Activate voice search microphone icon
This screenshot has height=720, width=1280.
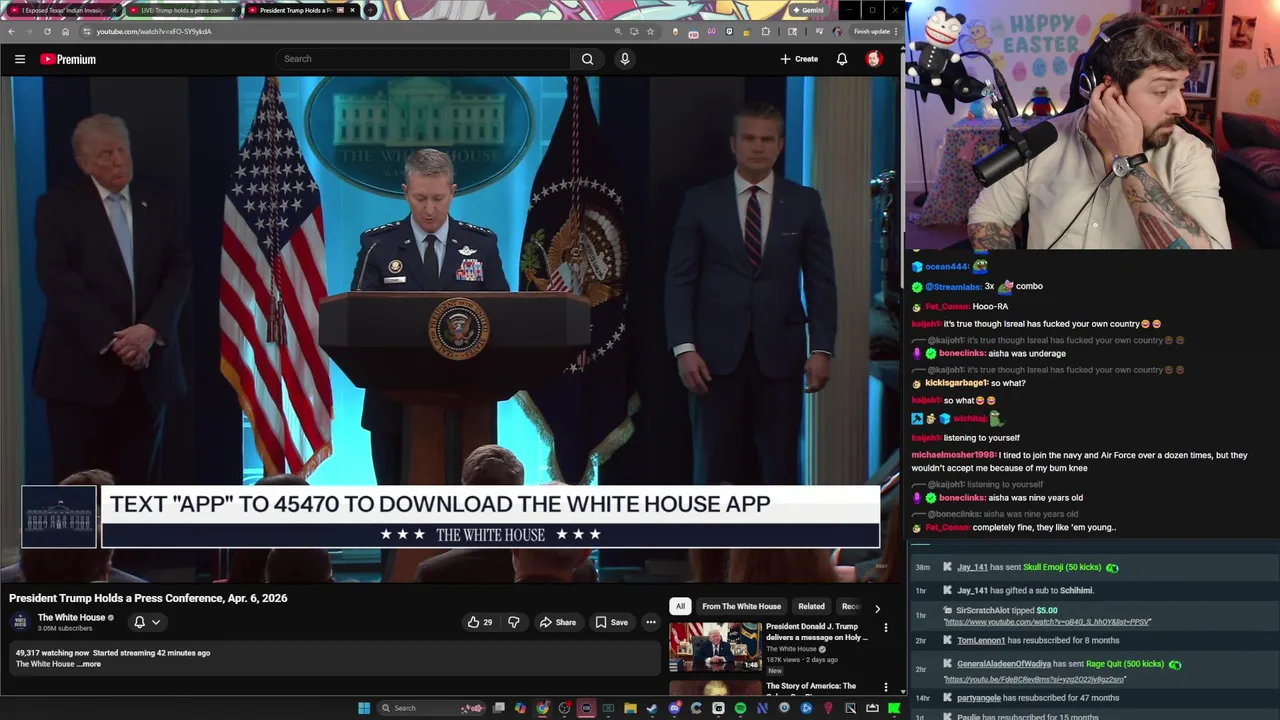[x=625, y=59]
